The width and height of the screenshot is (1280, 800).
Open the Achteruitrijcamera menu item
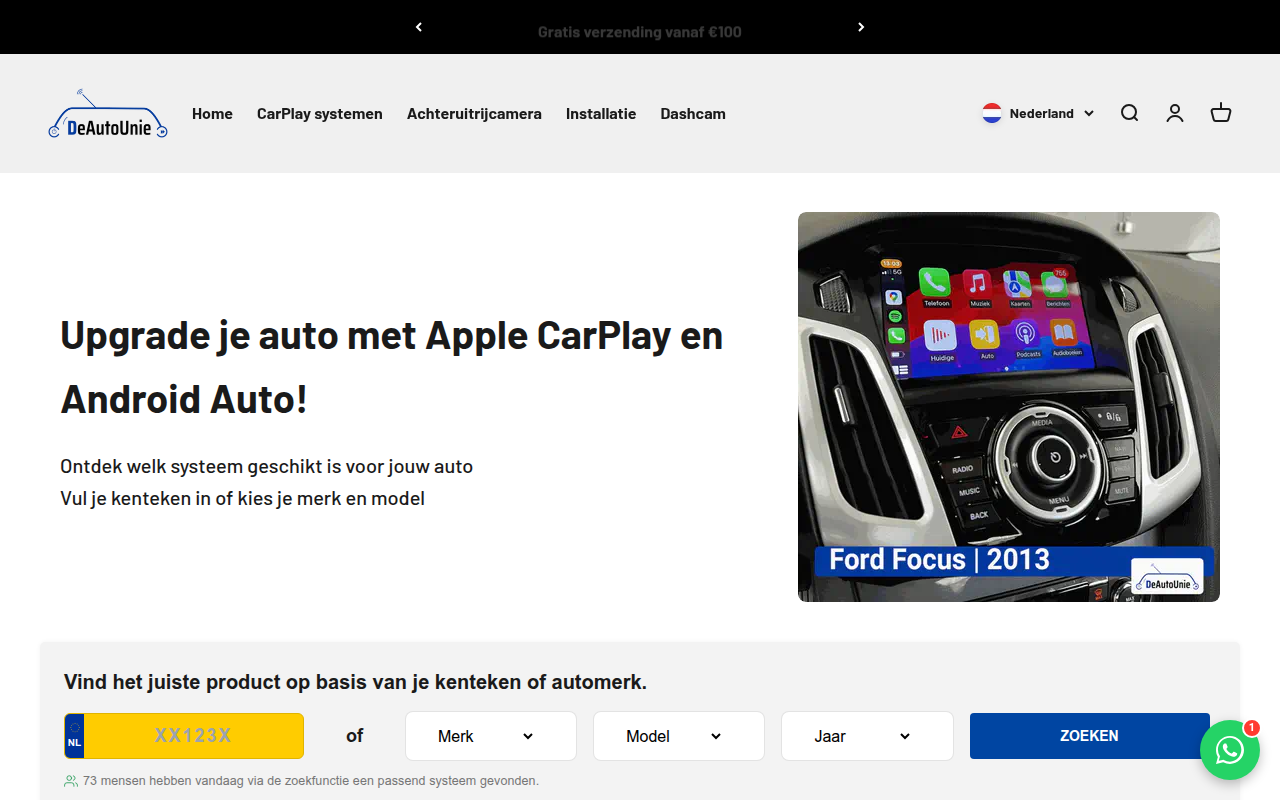click(x=474, y=114)
